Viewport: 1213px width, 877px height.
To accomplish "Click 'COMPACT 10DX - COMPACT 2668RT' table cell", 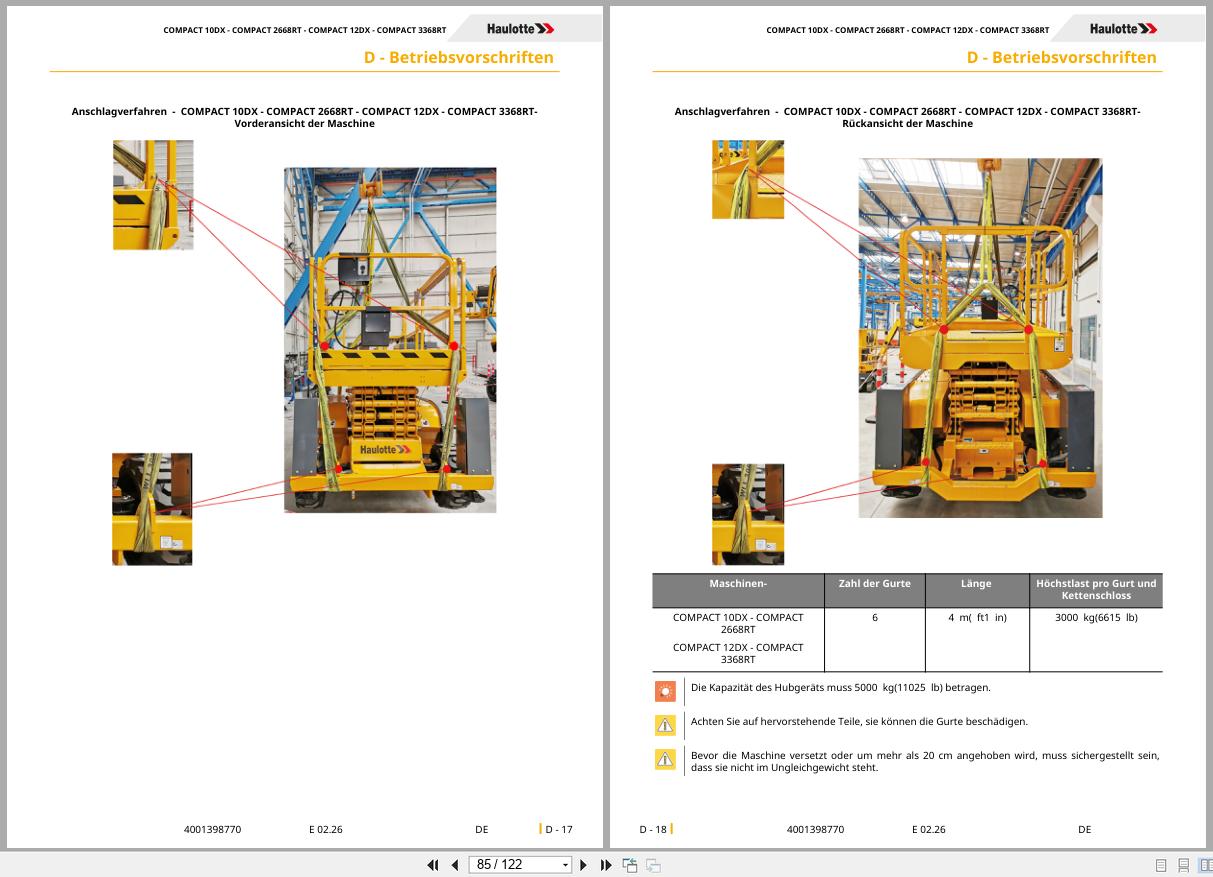I will pos(738,624).
